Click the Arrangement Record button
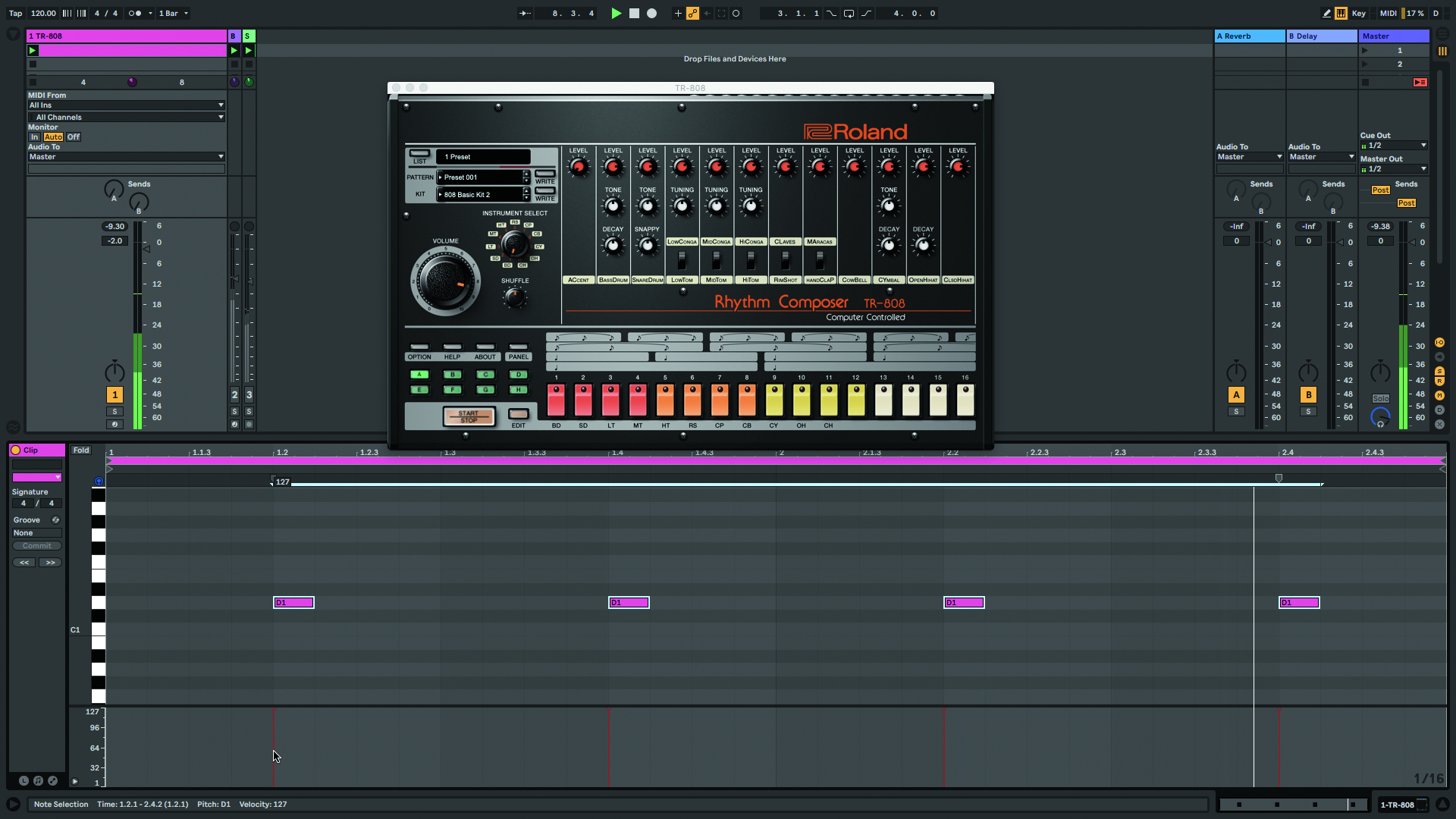 coord(651,13)
